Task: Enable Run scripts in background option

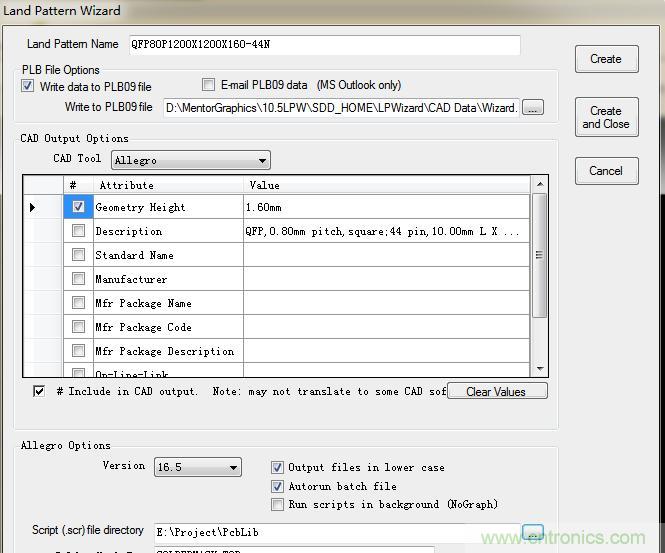Action: coord(278,504)
